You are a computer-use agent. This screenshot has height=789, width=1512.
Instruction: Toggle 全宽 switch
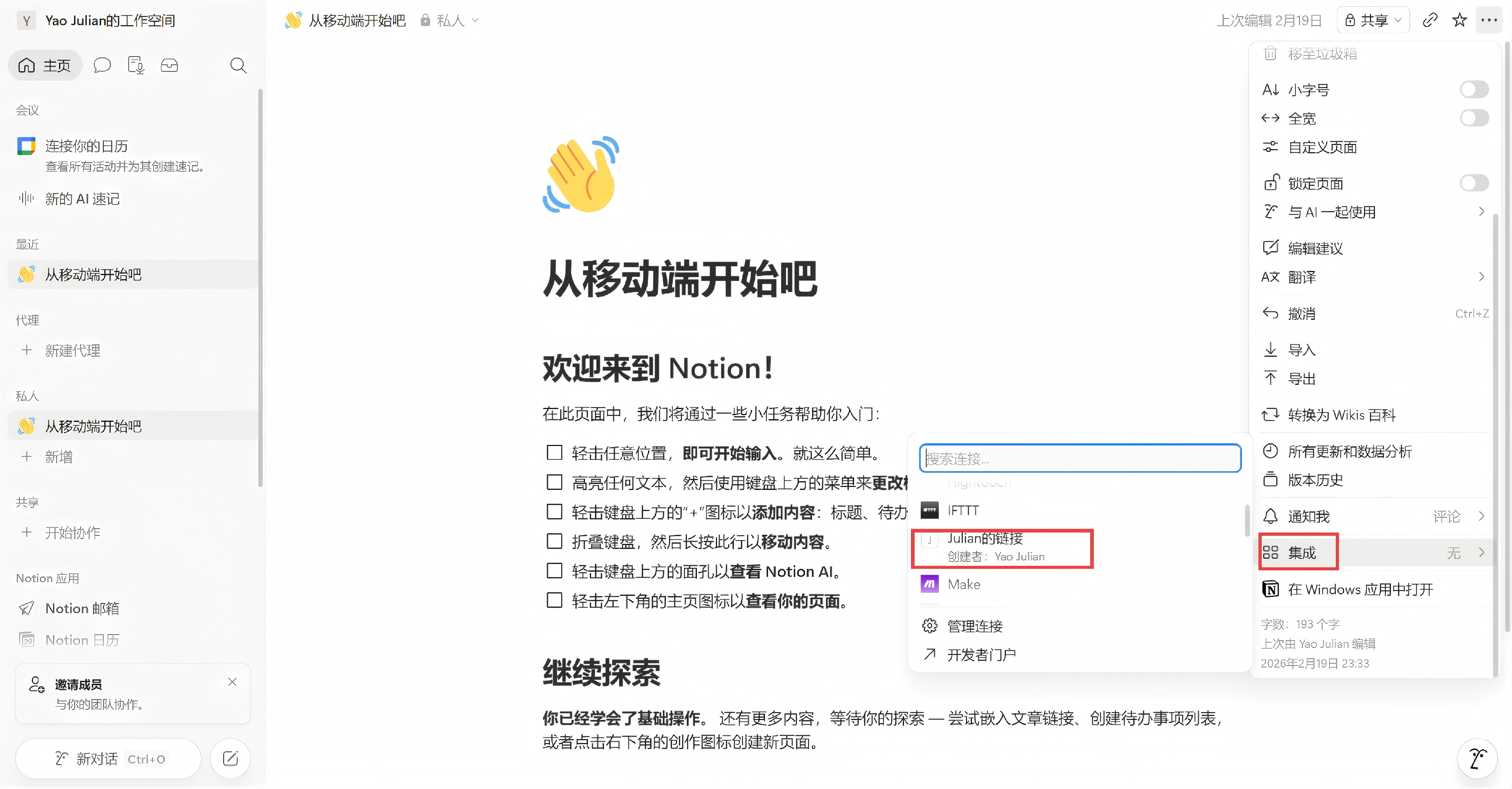pyautogui.click(x=1474, y=118)
